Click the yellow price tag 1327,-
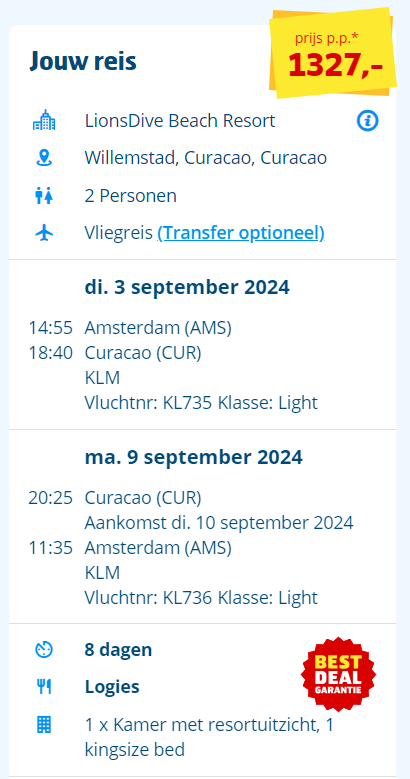 (333, 52)
